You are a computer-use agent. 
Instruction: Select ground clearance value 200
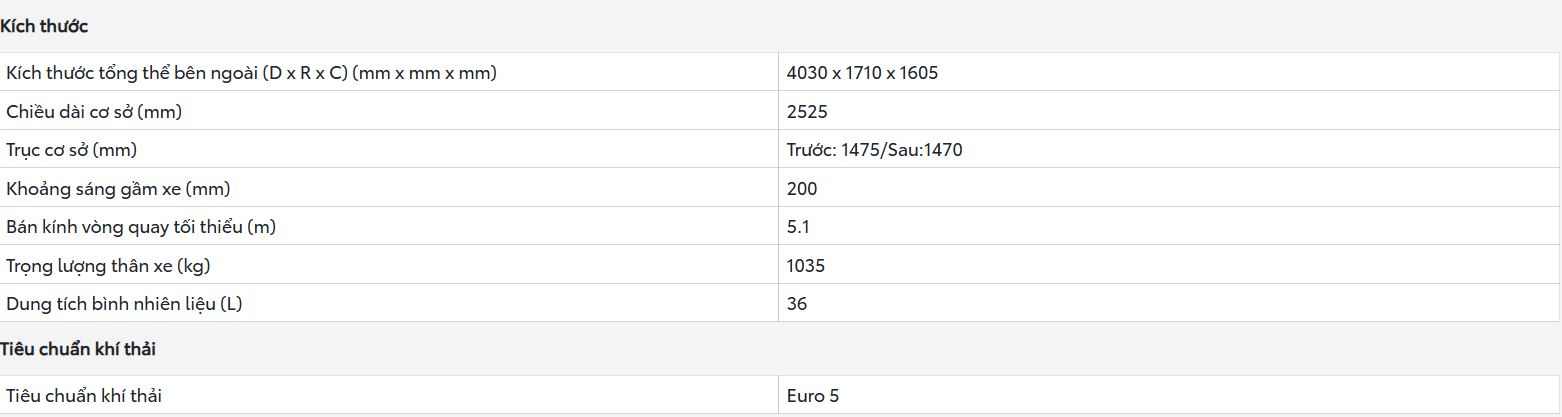[x=802, y=188]
